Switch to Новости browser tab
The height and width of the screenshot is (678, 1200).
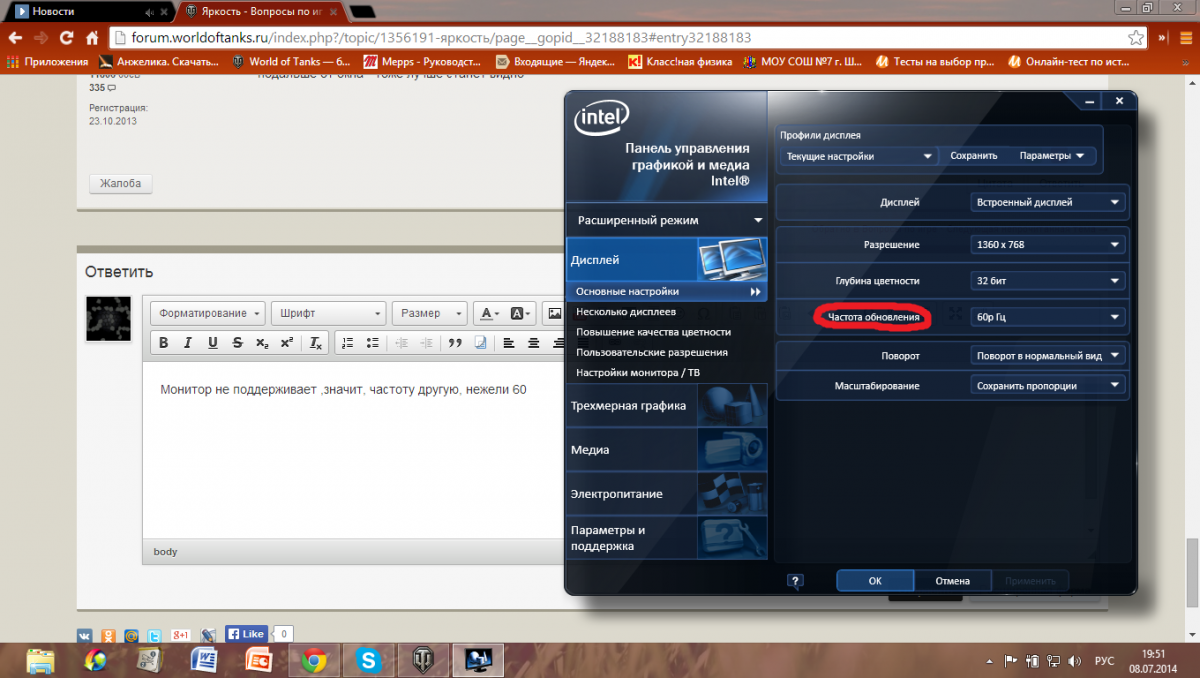(x=88, y=11)
